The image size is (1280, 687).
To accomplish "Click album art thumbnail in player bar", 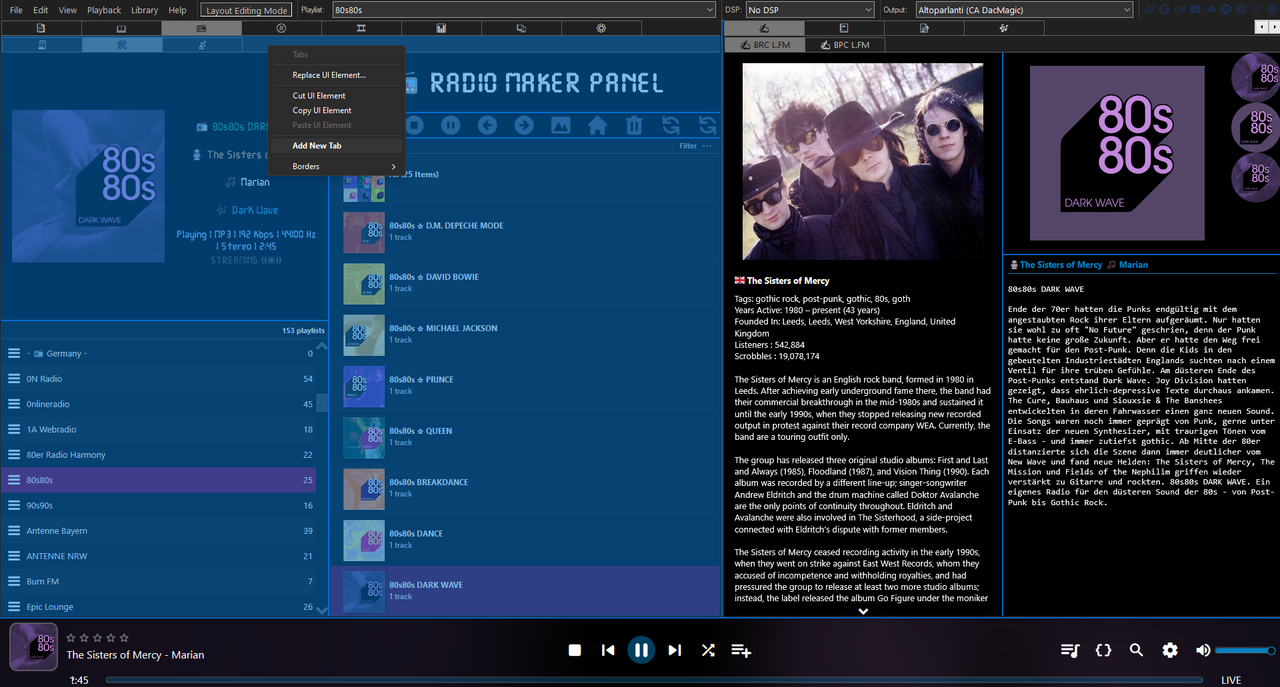I will click(x=34, y=647).
